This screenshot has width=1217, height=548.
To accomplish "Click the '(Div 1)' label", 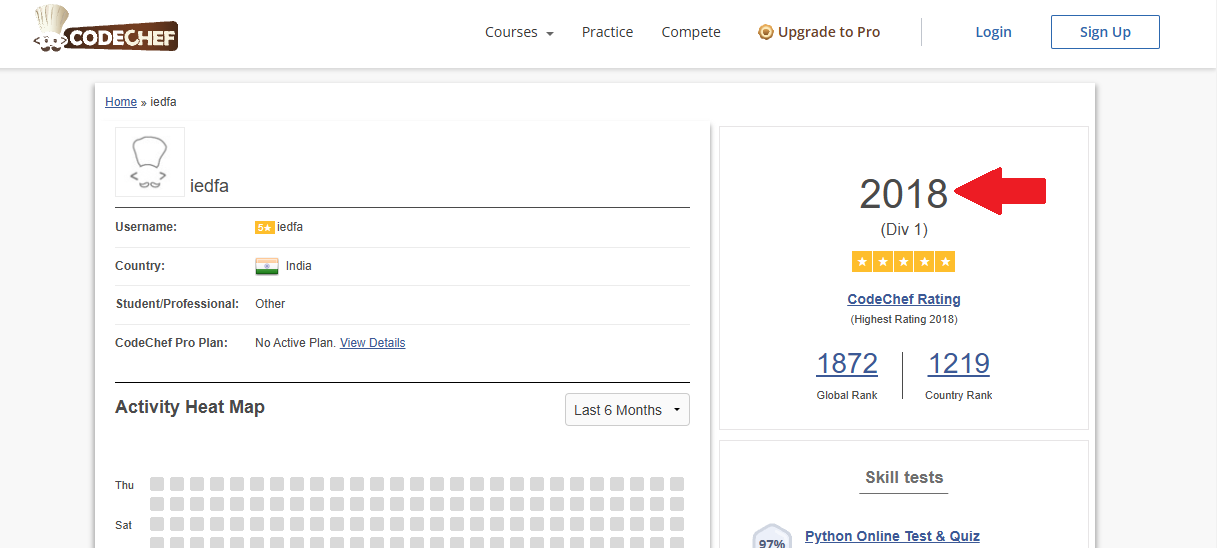I will pos(904,230).
